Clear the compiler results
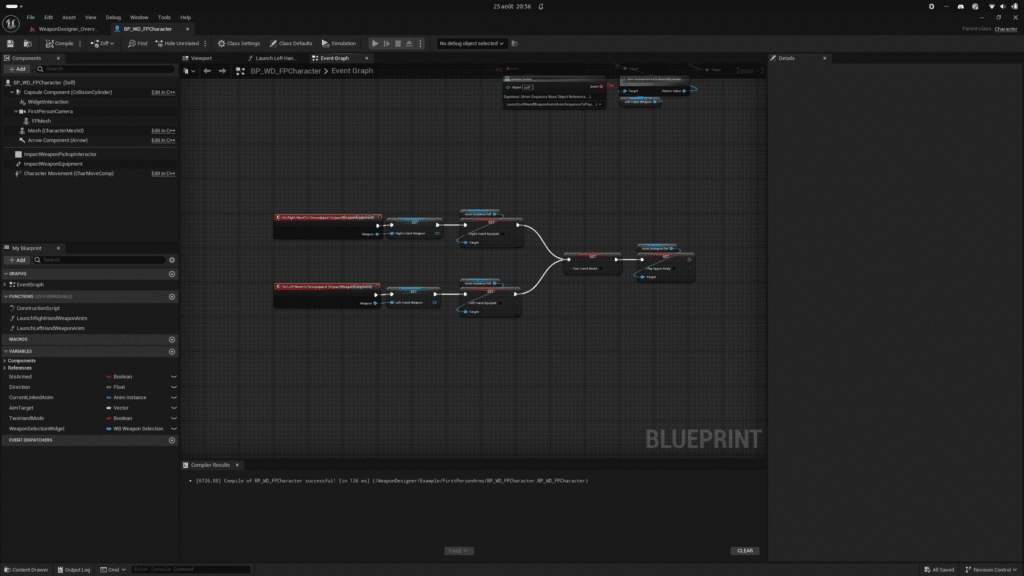The image size is (1024, 576). pyautogui.click(x=745, y=551)
